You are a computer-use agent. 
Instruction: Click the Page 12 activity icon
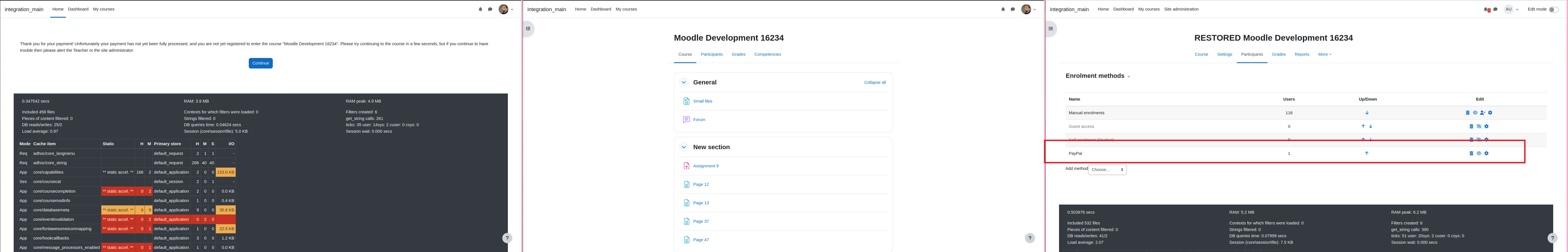pos(686,185)
